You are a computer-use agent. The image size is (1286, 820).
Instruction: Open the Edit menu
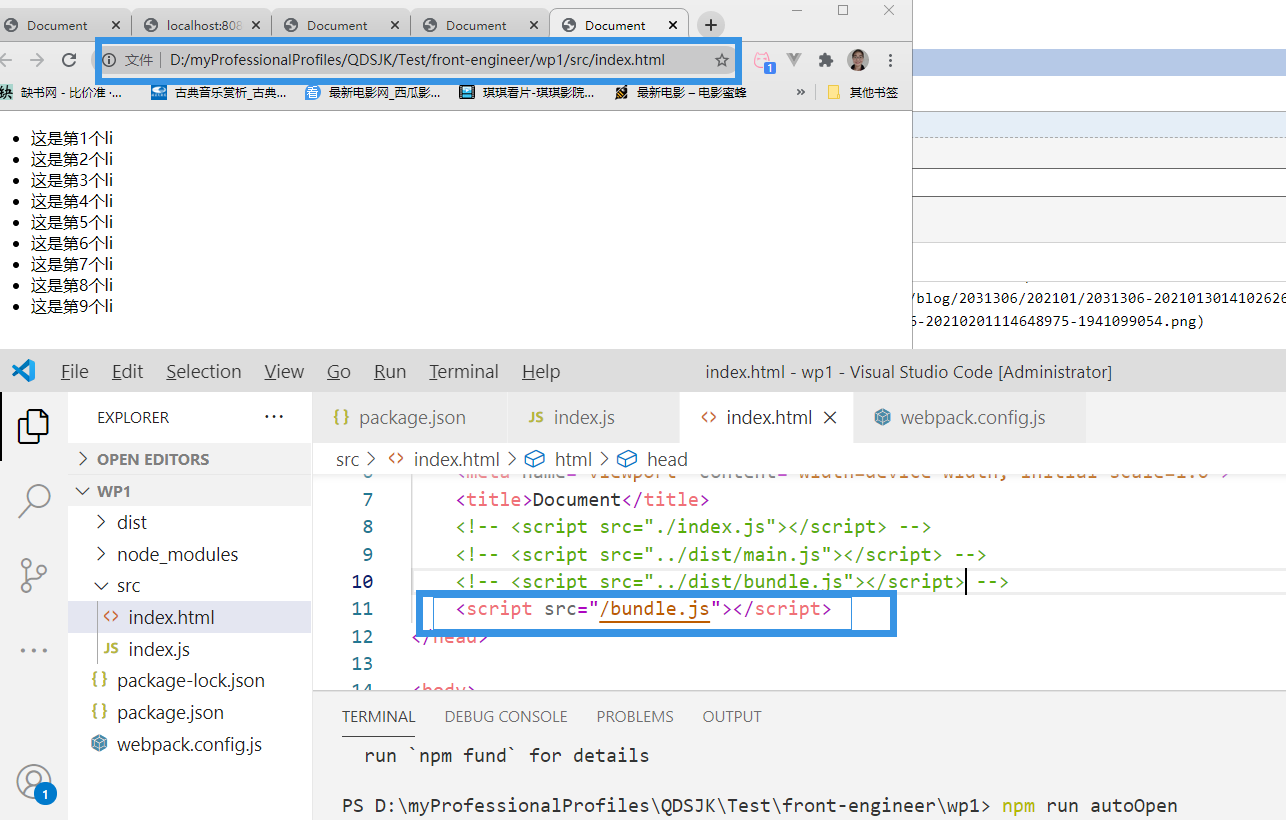point(127,372)
